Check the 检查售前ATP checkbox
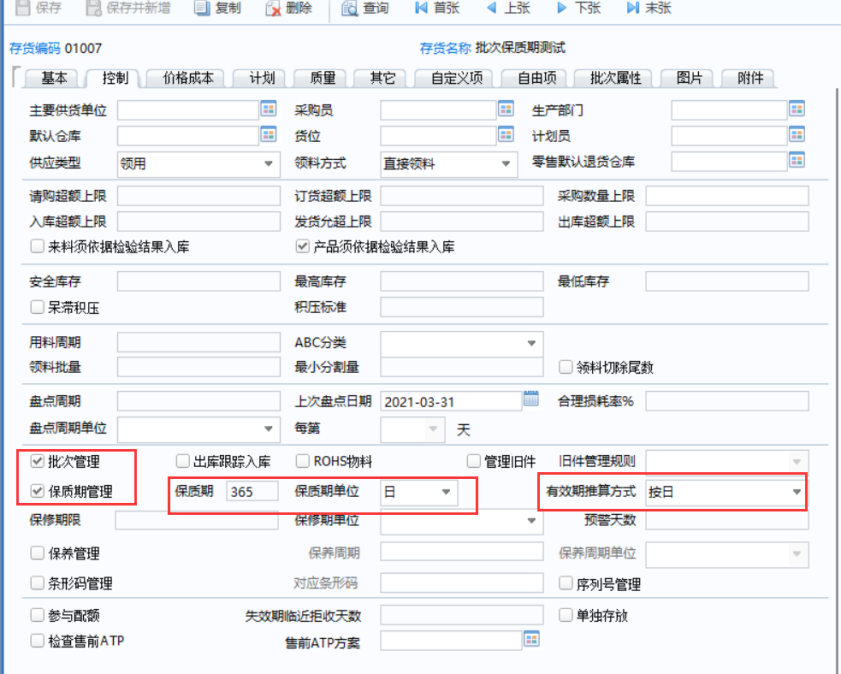This screenshot has height=674, width=841. click(37, 640)
